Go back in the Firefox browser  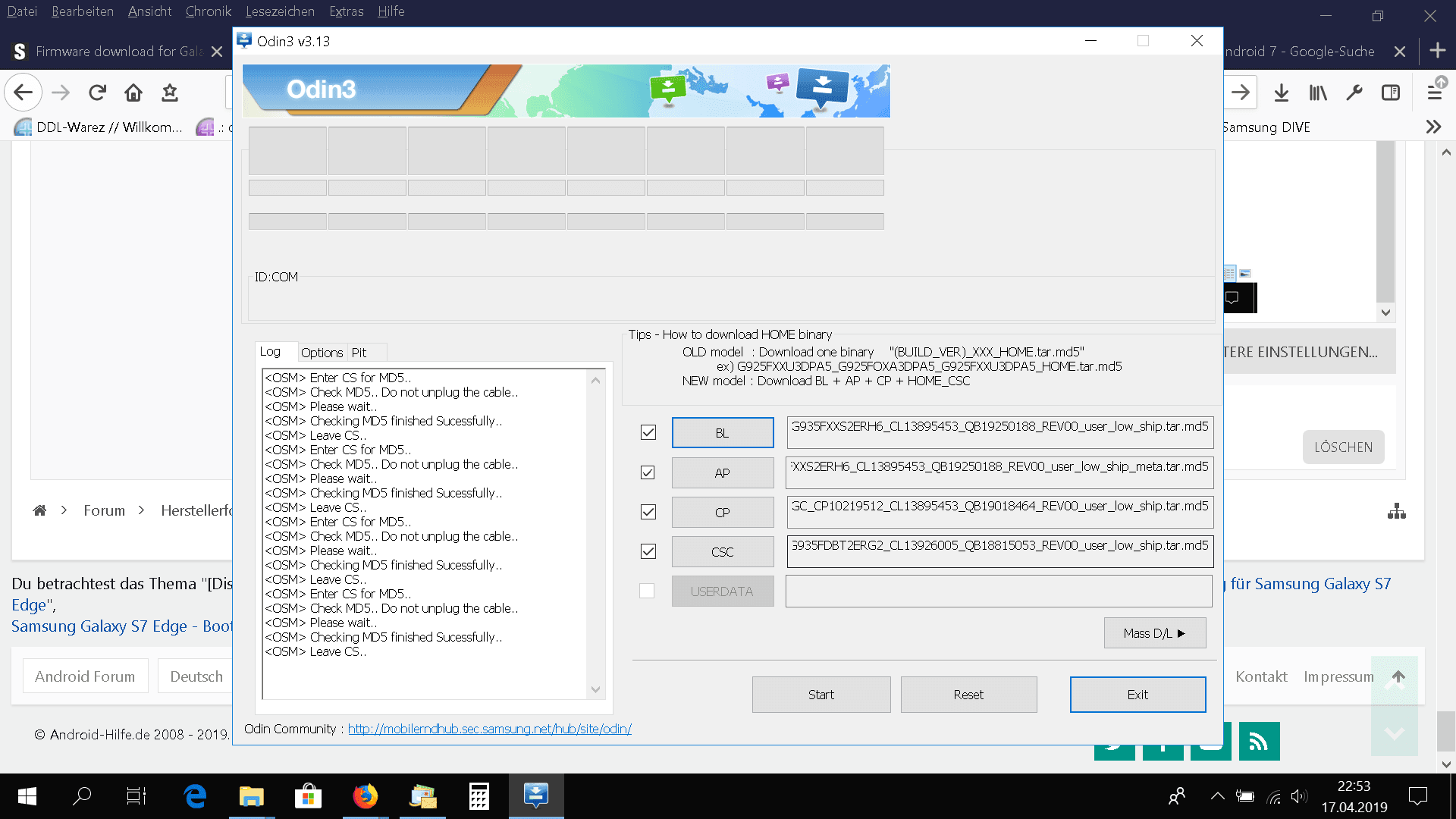click(23, 93)
